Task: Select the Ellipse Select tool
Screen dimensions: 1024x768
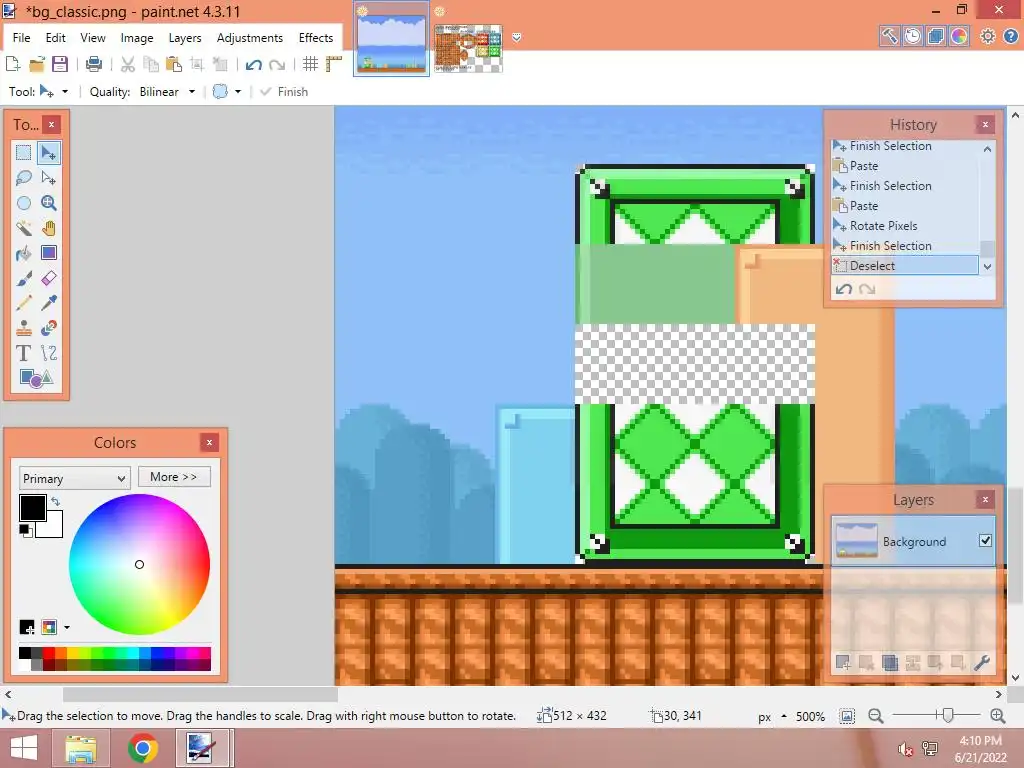Action: [x=24, y=203]
